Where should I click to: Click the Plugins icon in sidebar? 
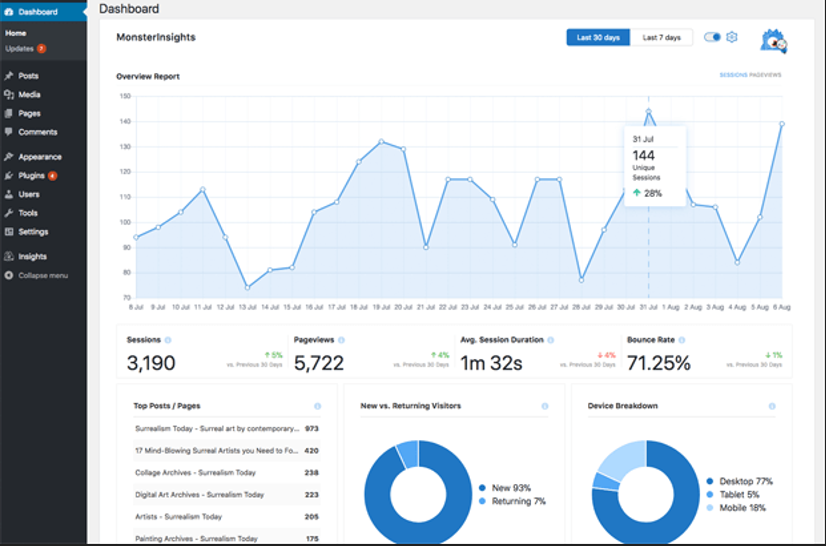pyautogui.click(x=9, y=176)
